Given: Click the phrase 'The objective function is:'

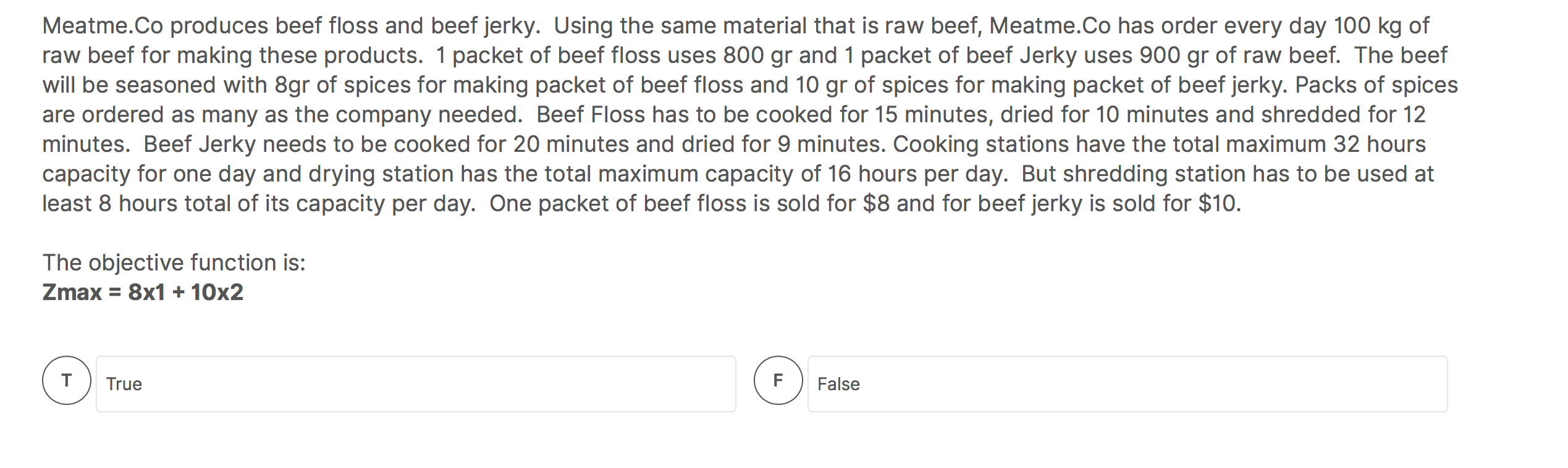Looking at the screenshot, I should [x=175, y=262].
